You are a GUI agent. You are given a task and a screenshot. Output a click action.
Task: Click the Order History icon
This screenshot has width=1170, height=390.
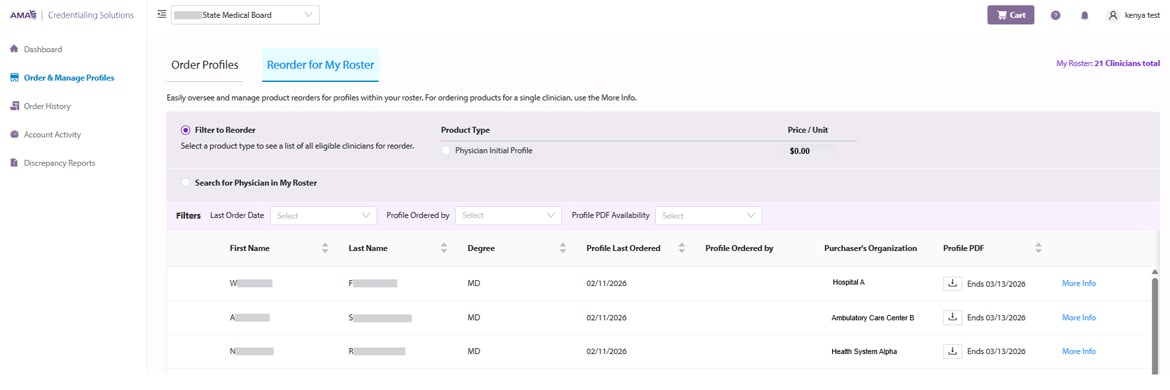14,106
